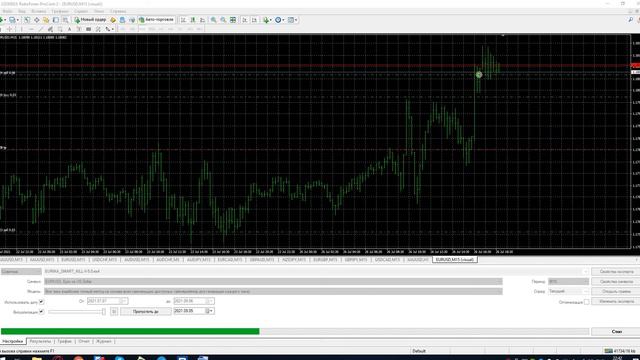Click the Свойства символа button
640x360 pixels.
pyautogui.click(x=616, y=281)
